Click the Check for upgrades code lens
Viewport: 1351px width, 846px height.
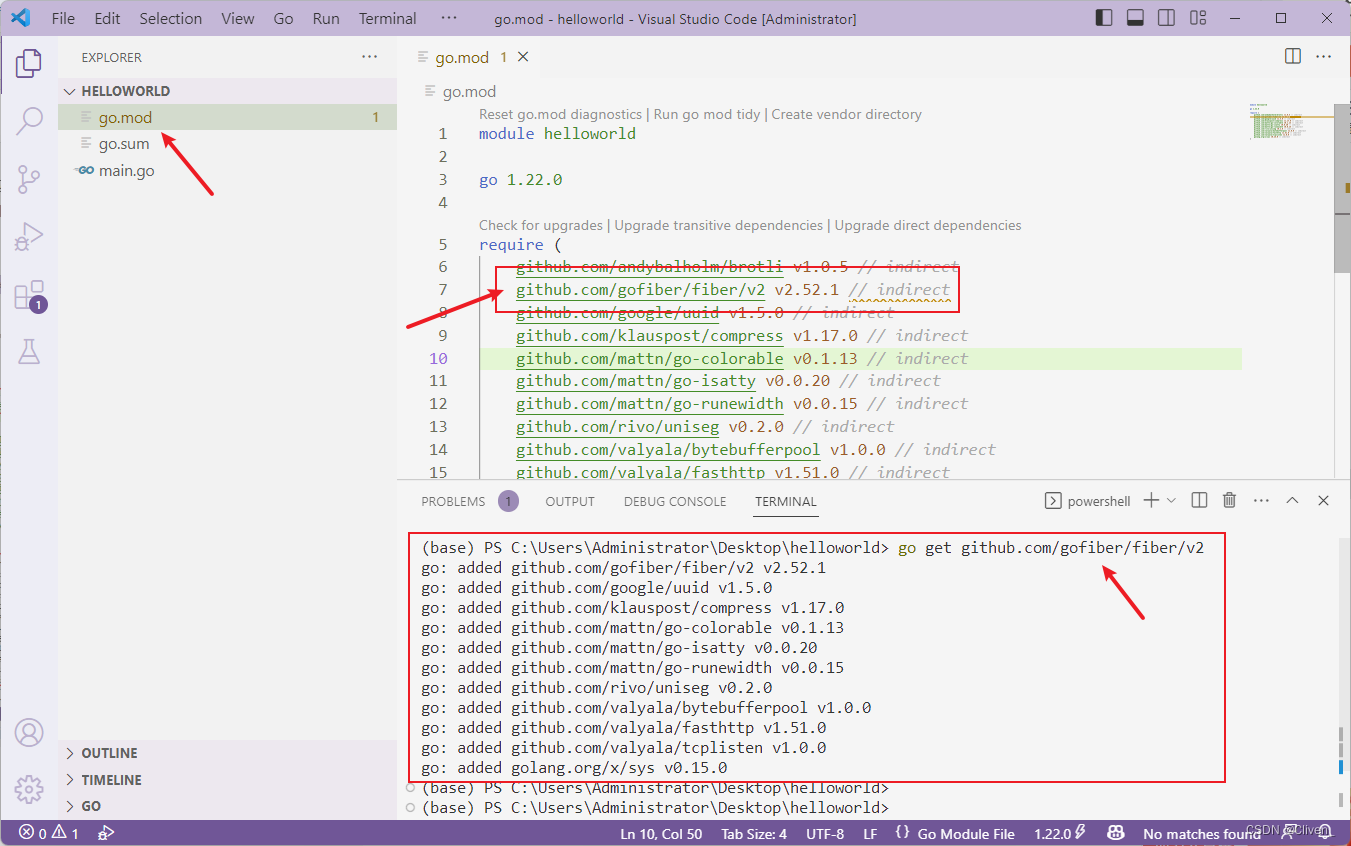coord(541,225)
